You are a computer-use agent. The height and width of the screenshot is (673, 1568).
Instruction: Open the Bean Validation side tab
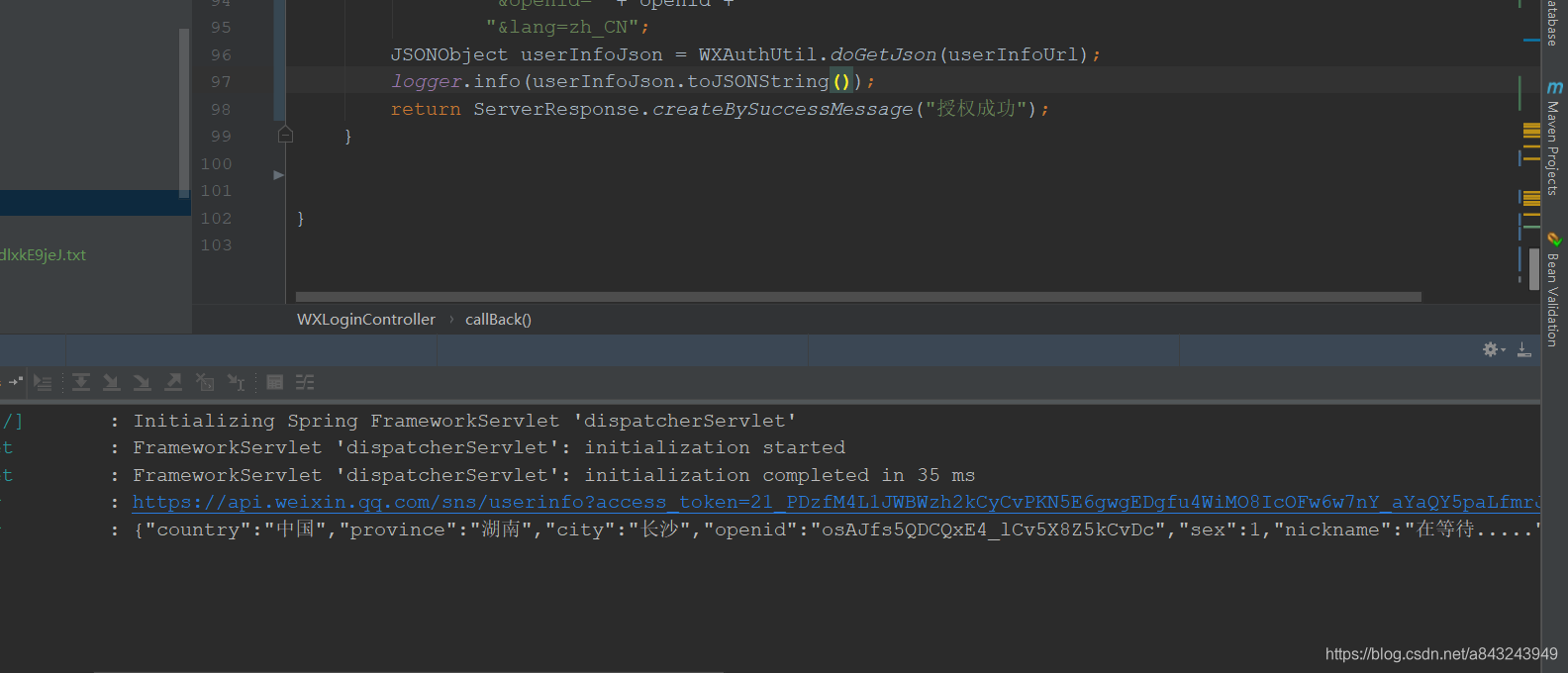[1552, 300]
